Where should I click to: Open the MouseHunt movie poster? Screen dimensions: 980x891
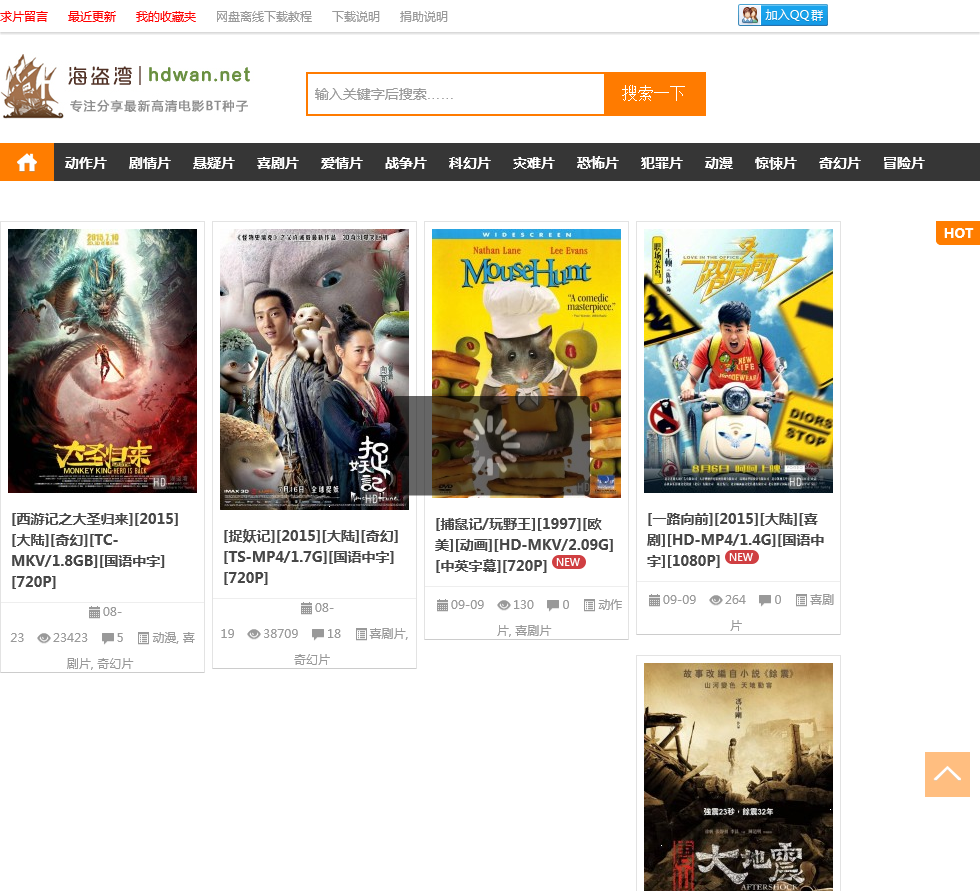pos(526,364)
